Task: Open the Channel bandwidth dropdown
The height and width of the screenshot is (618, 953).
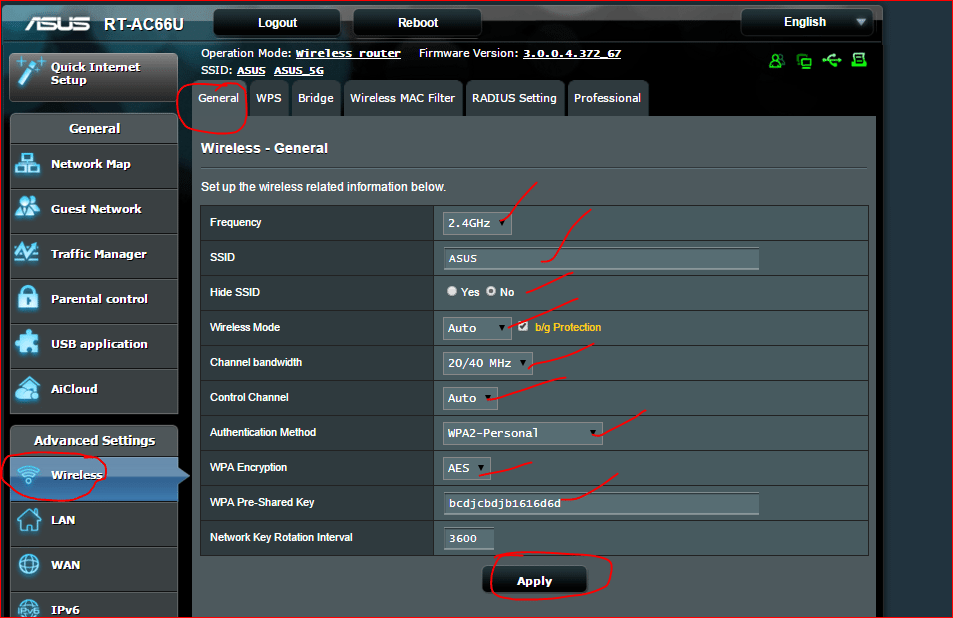Action: click(487, 363)
